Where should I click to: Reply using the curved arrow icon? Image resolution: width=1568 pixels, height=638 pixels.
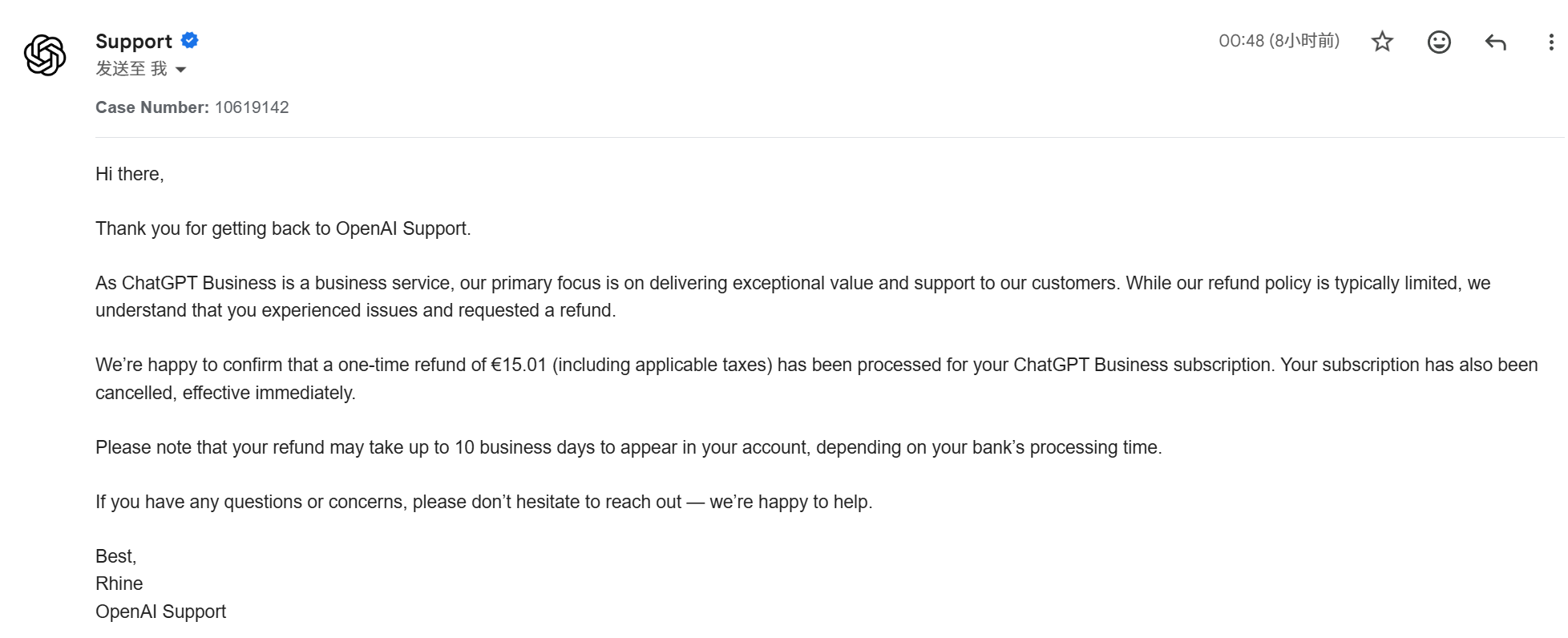(1495, 42)
